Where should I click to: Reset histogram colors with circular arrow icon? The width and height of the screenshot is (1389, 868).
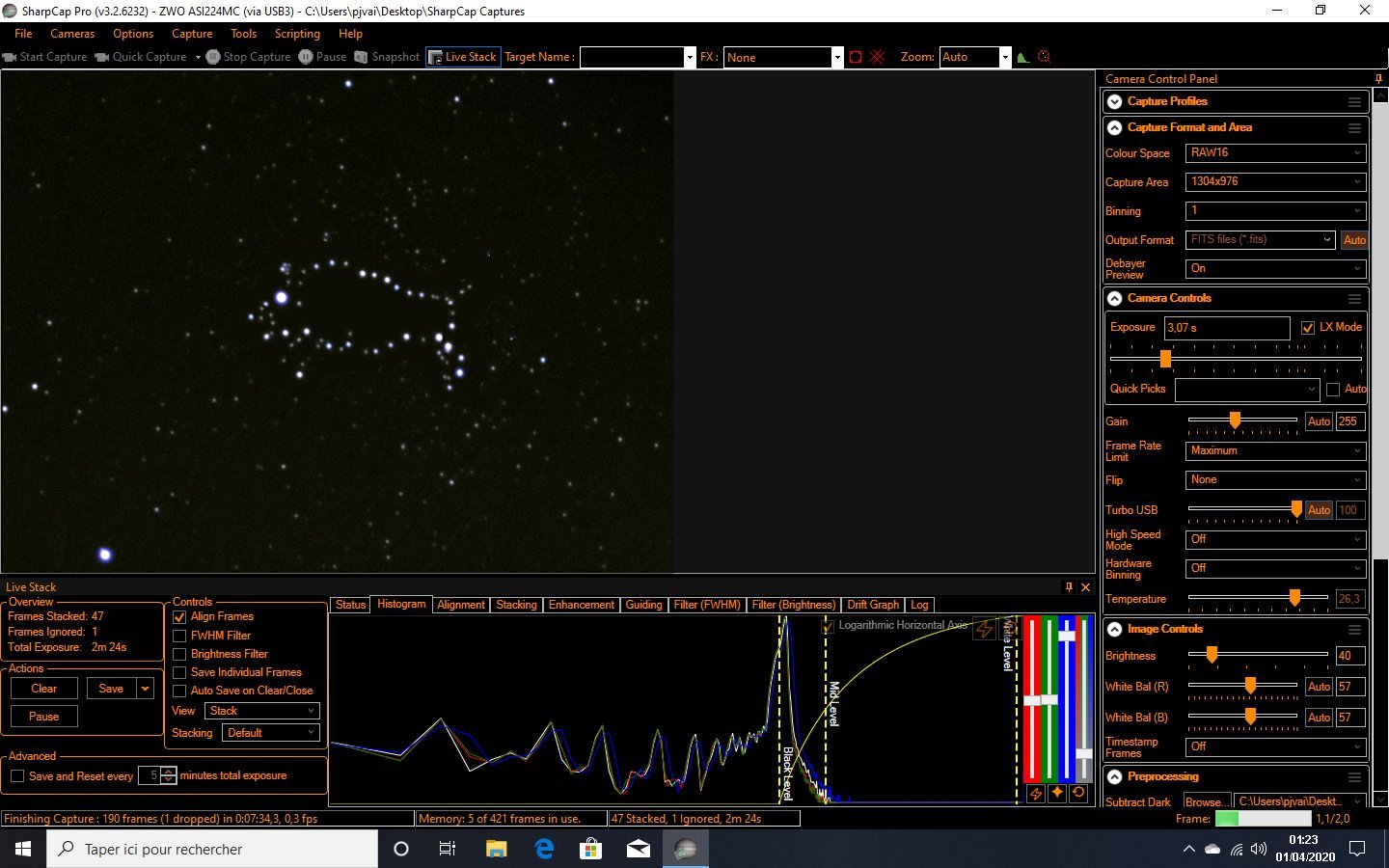pos(1078,793)
